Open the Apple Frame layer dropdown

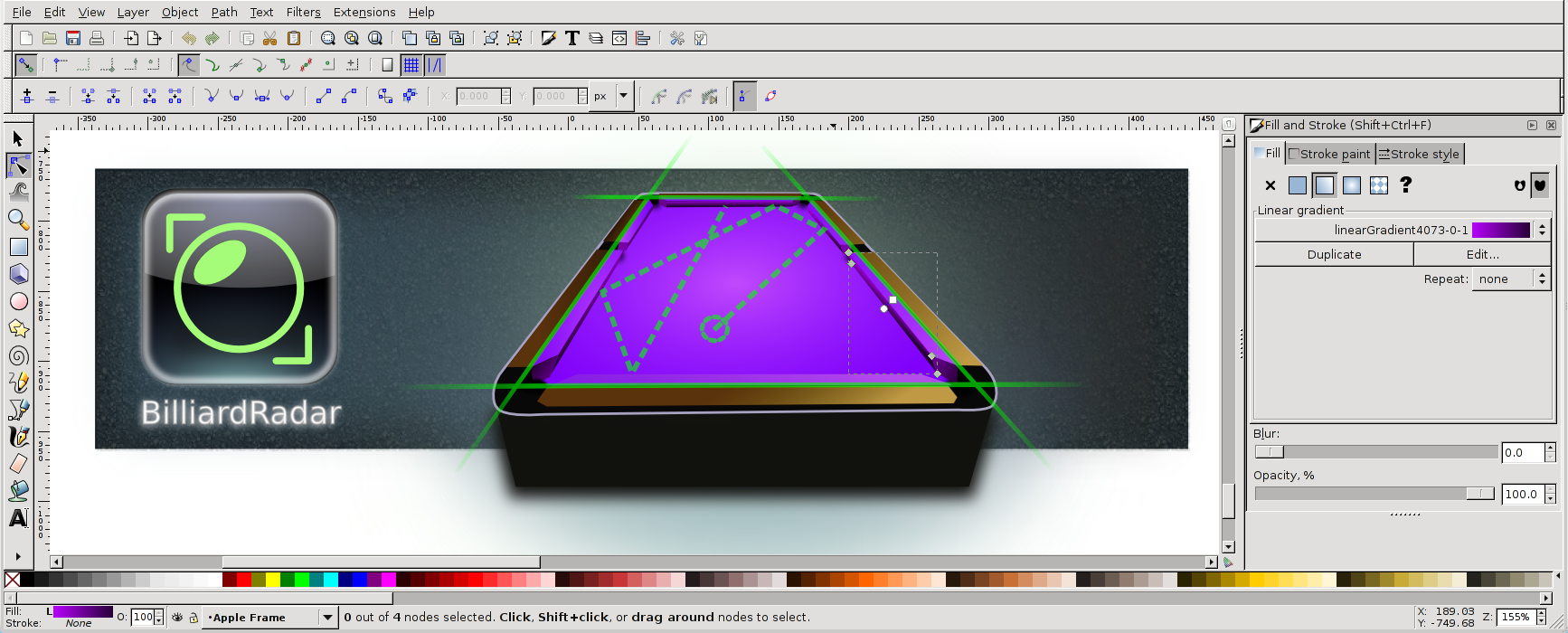coord(327,618)
